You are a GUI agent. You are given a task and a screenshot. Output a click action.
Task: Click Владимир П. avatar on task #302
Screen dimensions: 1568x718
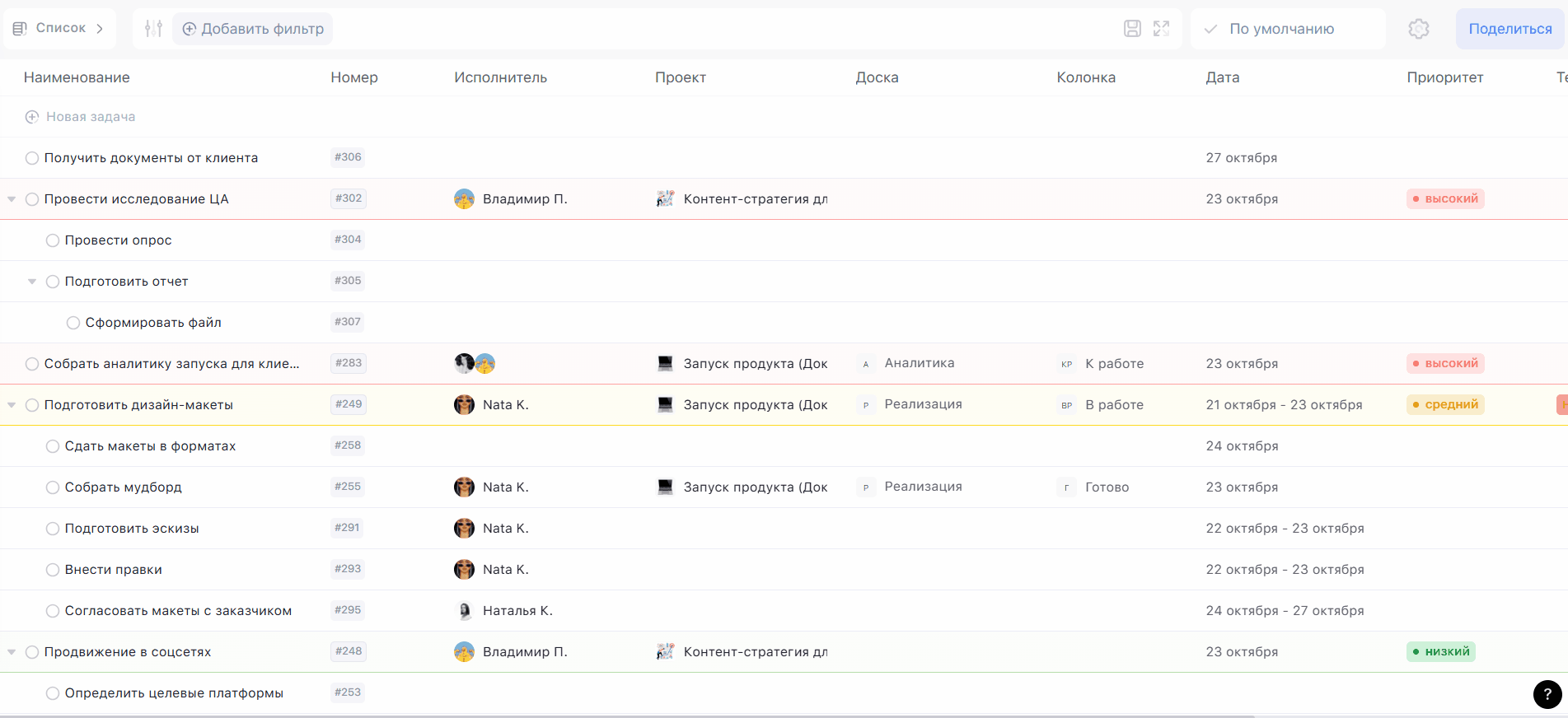464,199
